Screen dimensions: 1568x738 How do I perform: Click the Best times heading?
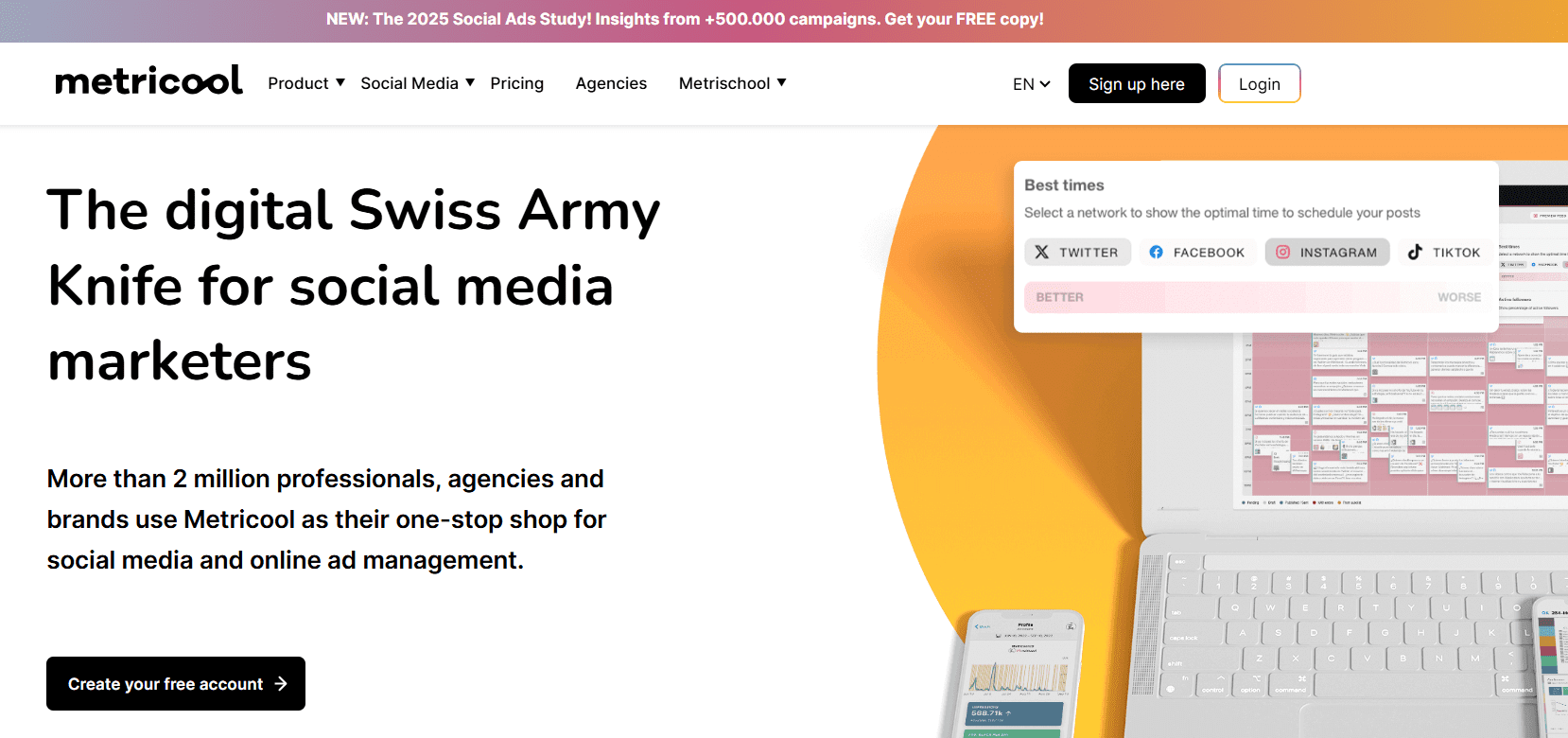[1064, 185]
